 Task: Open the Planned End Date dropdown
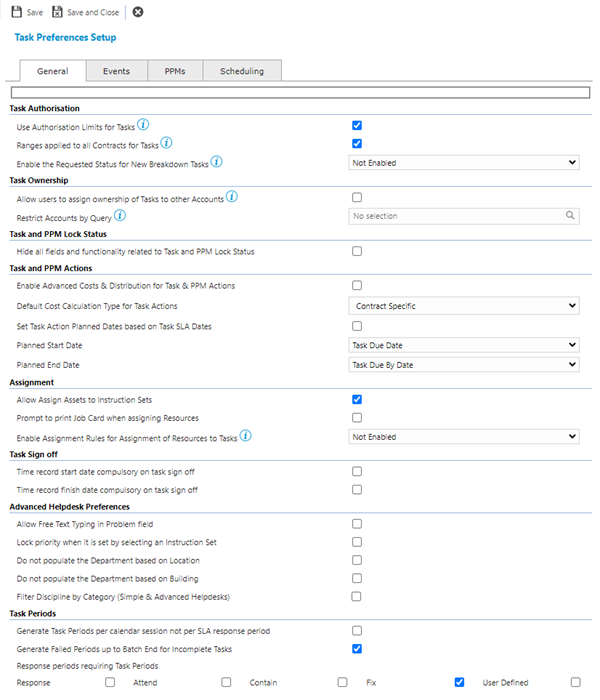[464, 365]
